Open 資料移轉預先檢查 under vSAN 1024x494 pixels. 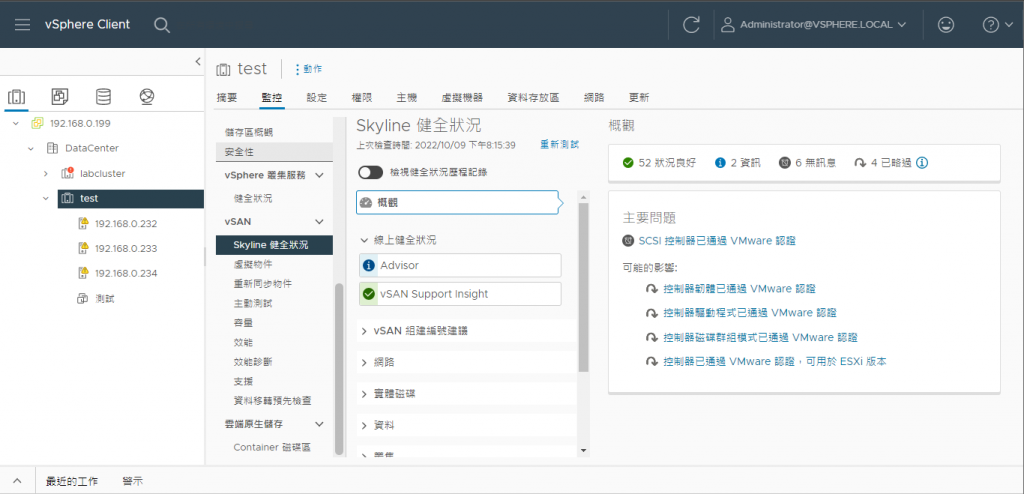272,401
